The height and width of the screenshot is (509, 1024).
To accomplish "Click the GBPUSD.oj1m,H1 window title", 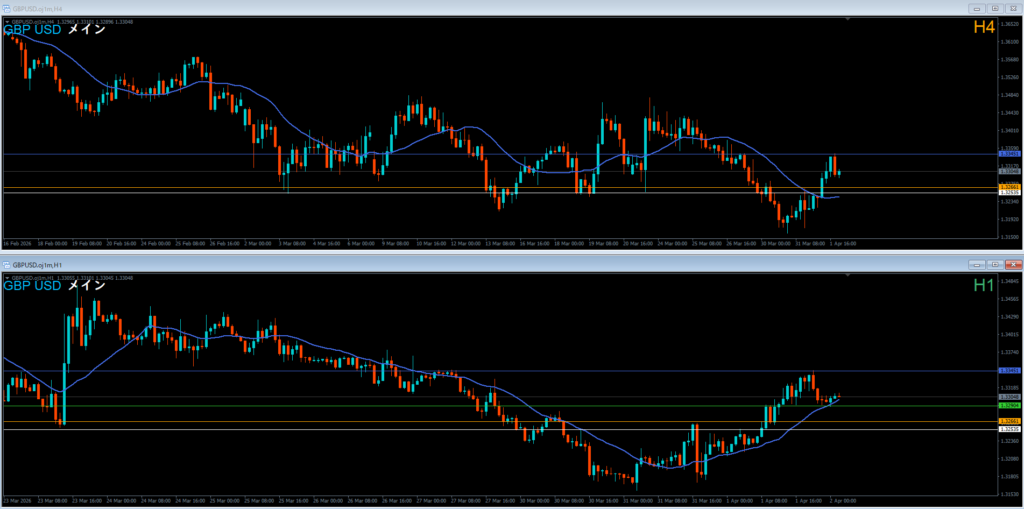I will (x=37, y=265).
